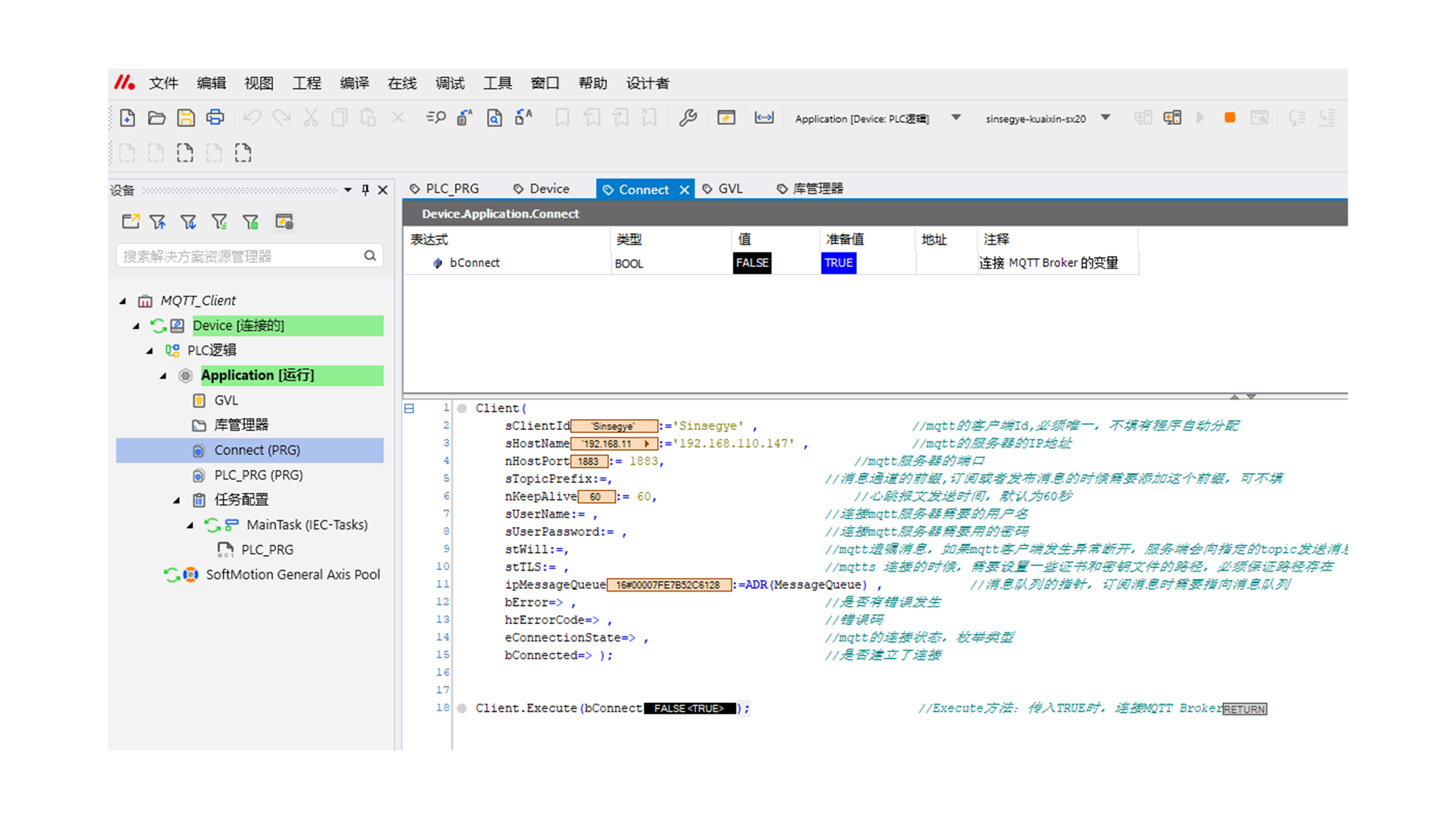Collapse the code fold box at line 1
Screen dimensions: 1456x819
tap(409, 408)
